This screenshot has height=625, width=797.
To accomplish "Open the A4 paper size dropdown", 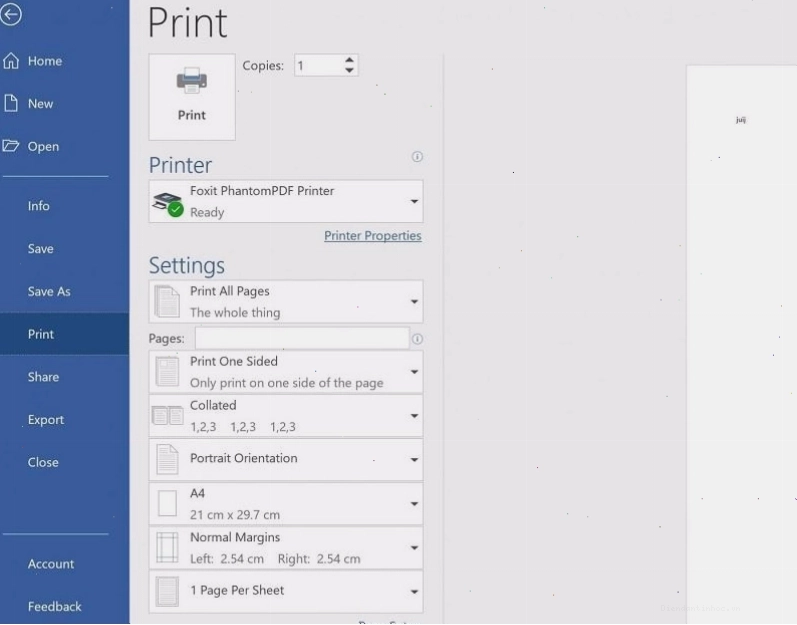I will [286, 504].
